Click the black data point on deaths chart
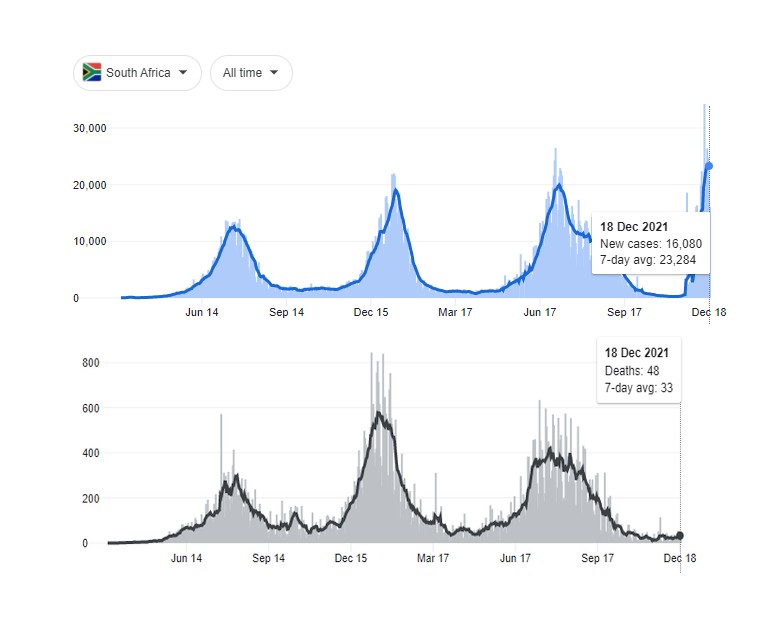The image size is (784, 636). pos(680,536)
